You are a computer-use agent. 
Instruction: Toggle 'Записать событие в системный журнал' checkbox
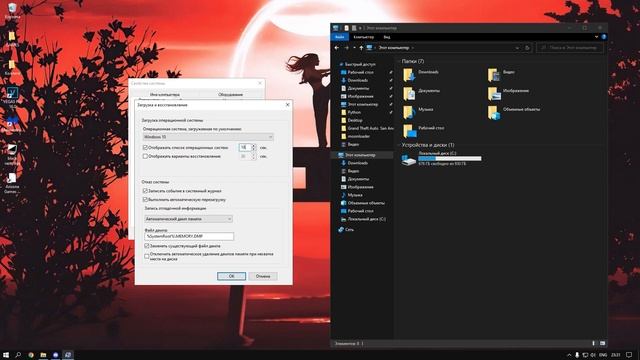click(x=145, y=191)
